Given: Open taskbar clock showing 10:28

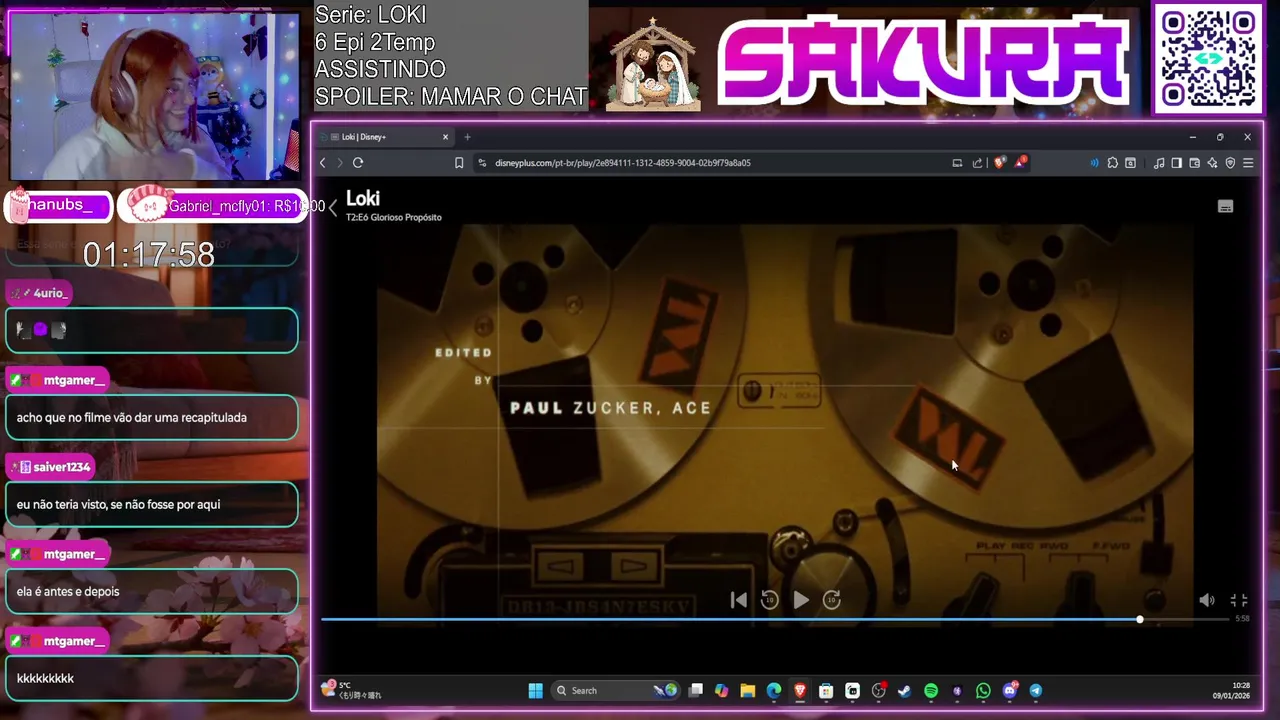Looking at the screenshot, I should 1232,690.
